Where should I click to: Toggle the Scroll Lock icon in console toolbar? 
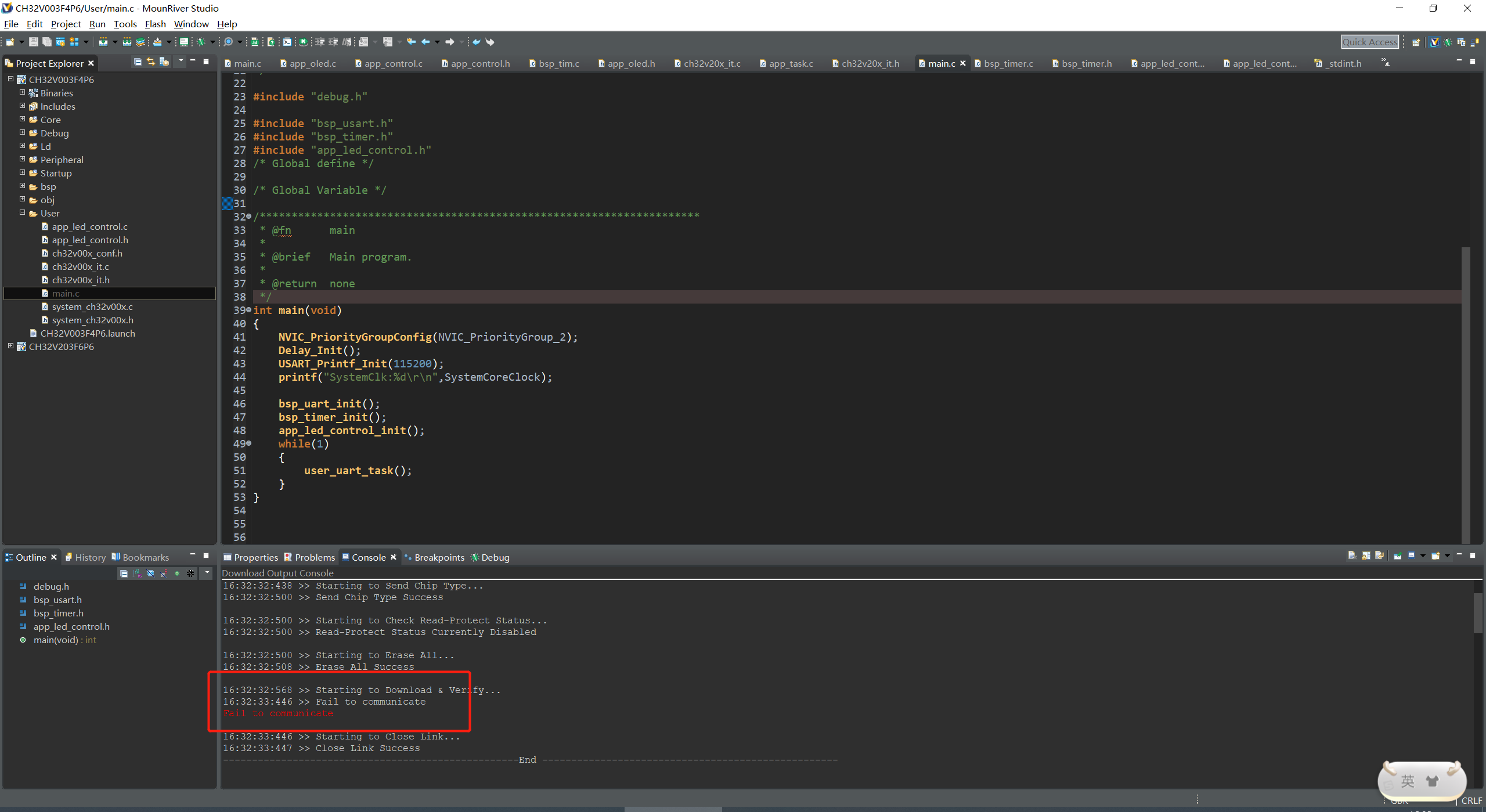[x=1366, y=555]
